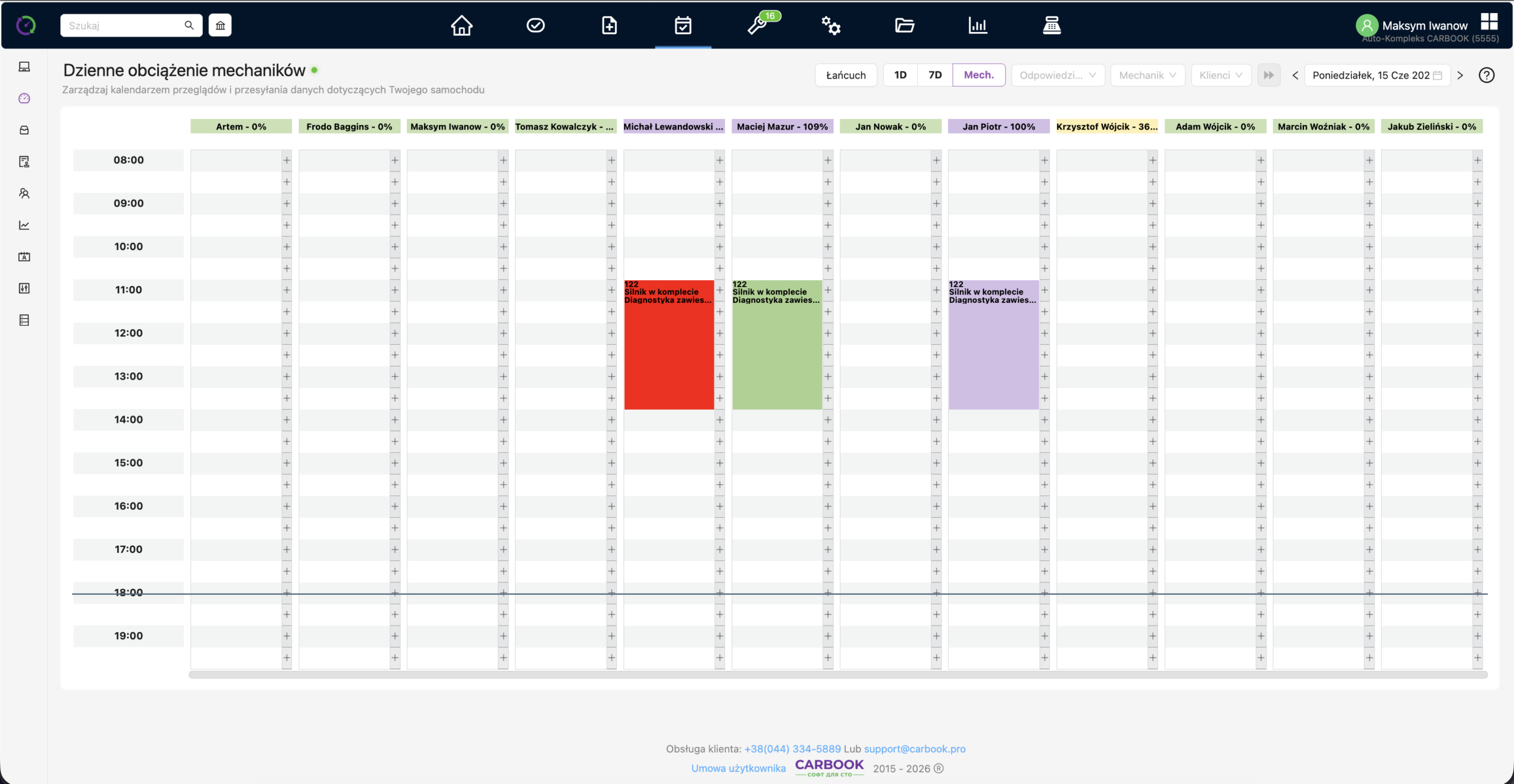Switch to the 7D view
The image size is (1514, 784).
(935, 75)
